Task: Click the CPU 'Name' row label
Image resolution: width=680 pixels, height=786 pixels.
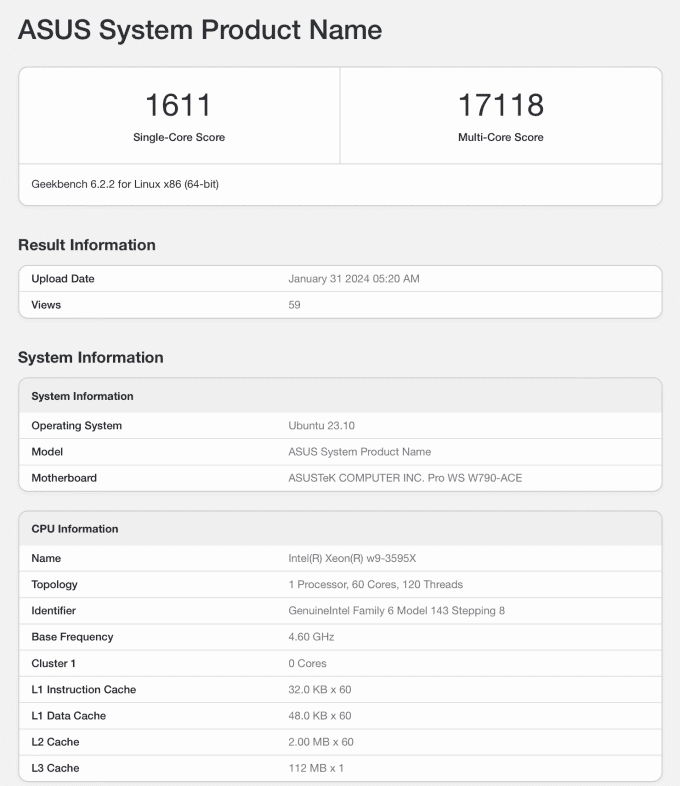Action: tap(46, 558)
